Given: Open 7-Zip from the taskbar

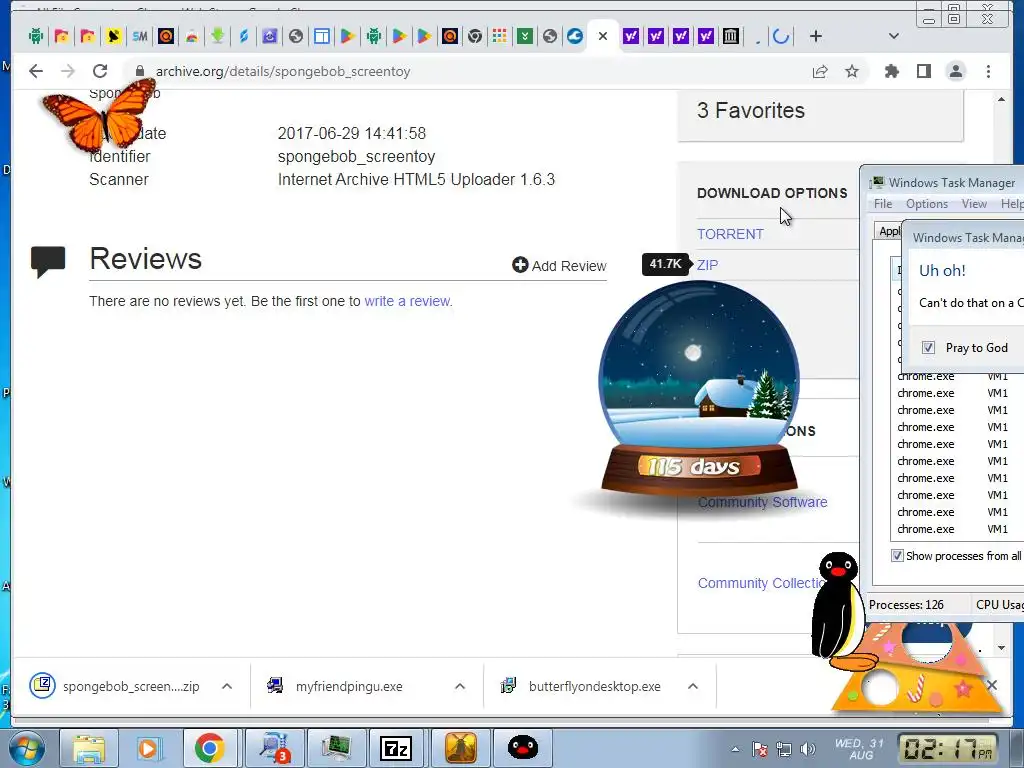Looking at the screenshot, I should pyautogui.click(x=396, y=748).
